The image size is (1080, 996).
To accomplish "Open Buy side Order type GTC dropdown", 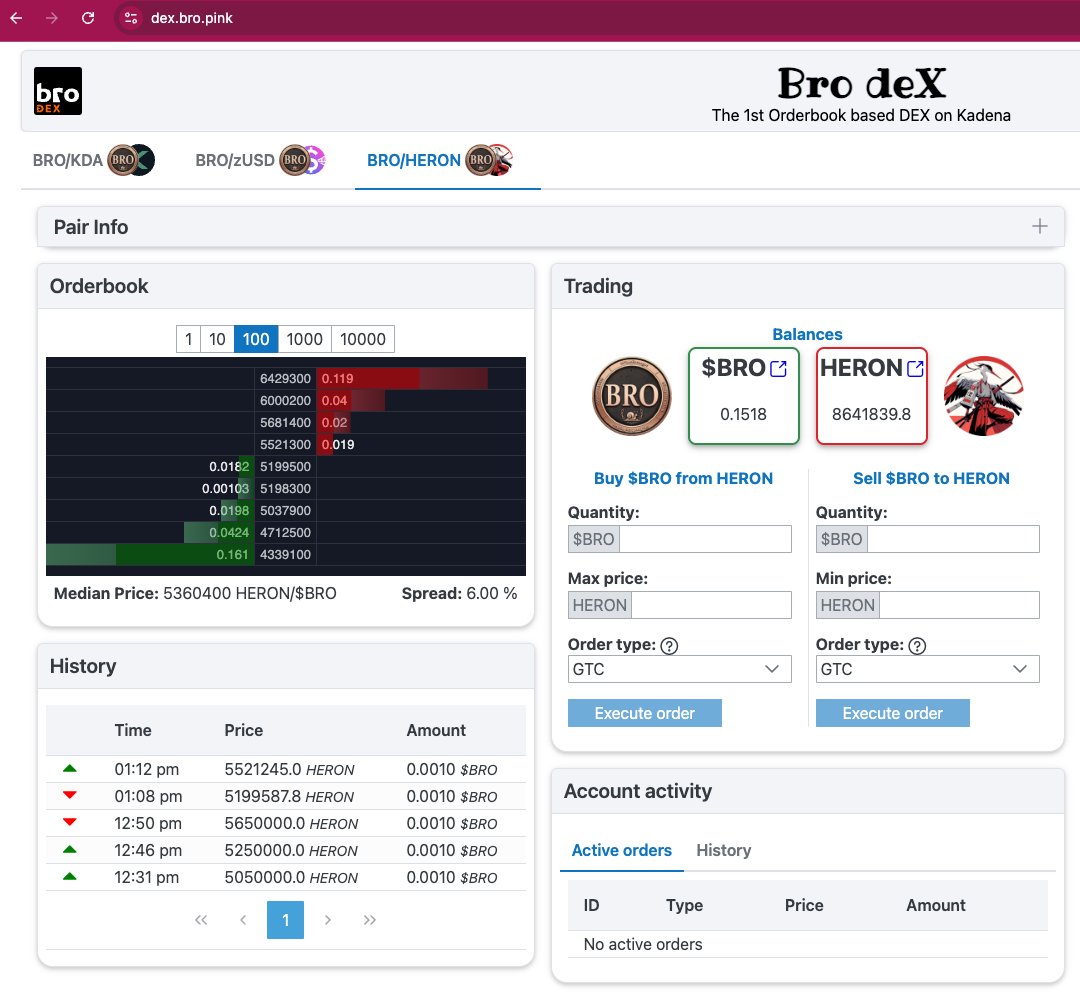I will click(x=679, y=669).
